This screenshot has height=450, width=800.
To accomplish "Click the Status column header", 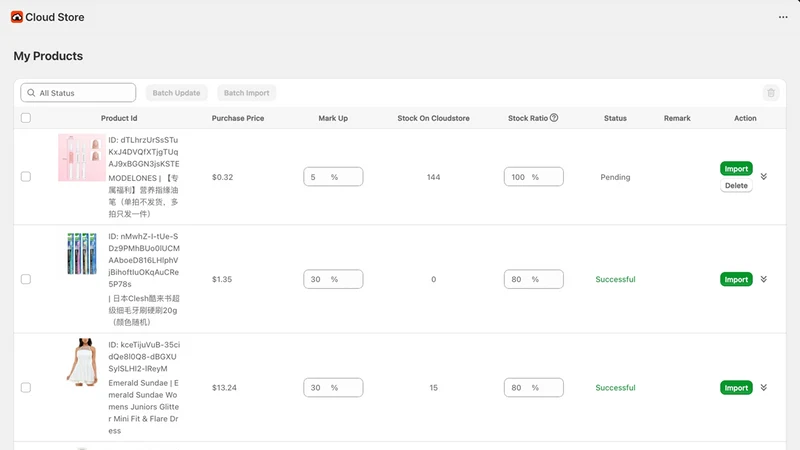I will coord(615,118).
